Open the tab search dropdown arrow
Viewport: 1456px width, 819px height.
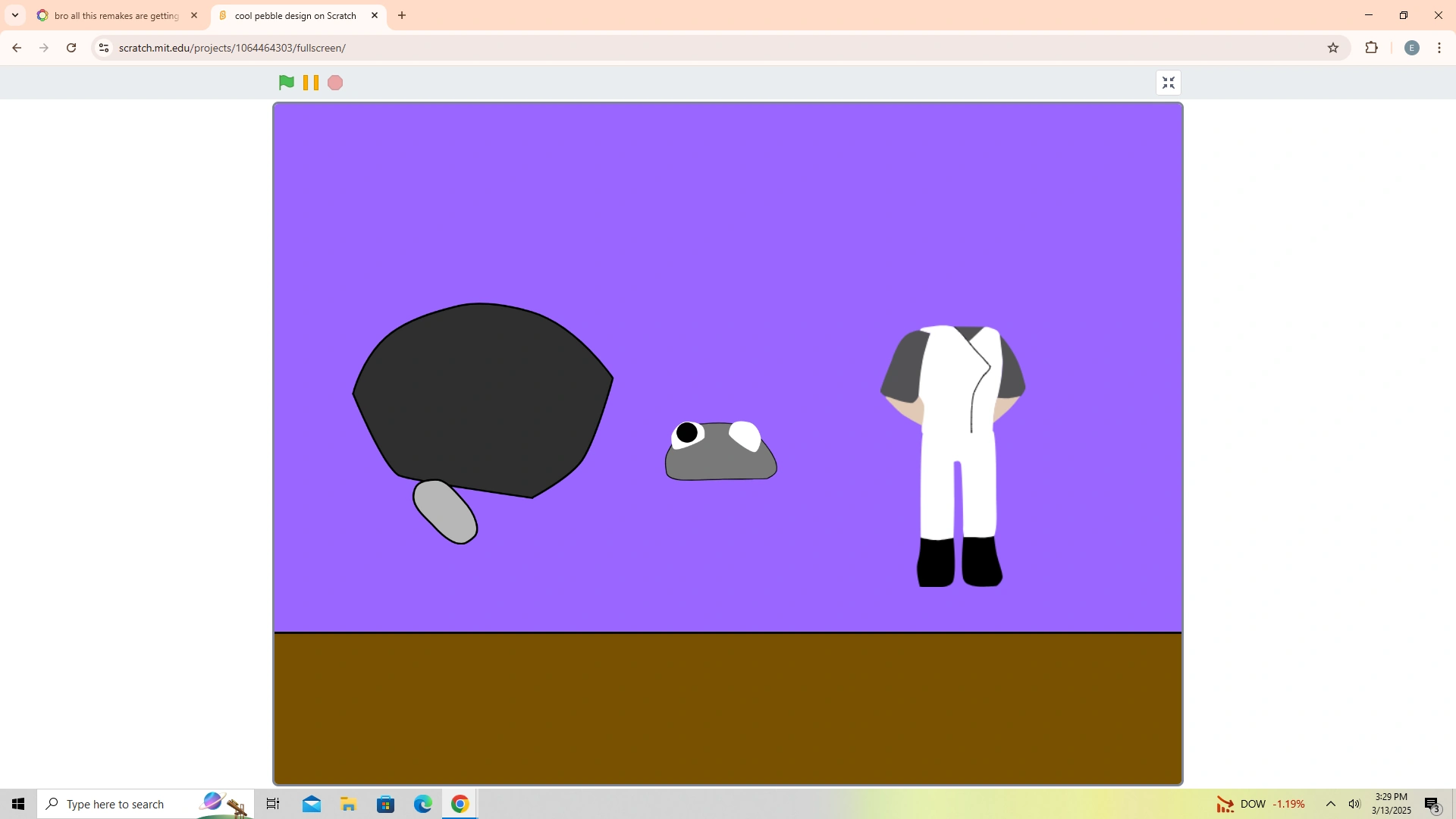coord(14,15)
